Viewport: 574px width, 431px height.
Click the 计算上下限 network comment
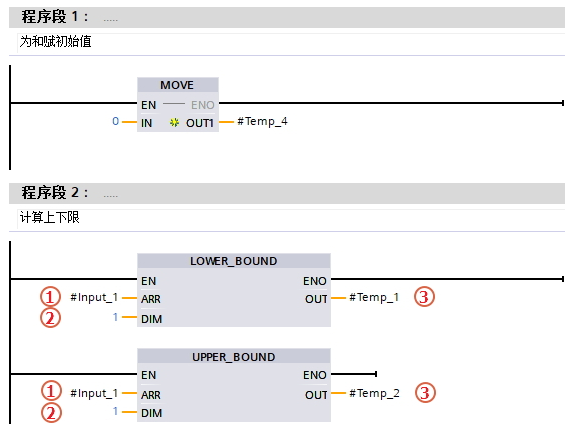pyautogui.click(x=49, y=217)
